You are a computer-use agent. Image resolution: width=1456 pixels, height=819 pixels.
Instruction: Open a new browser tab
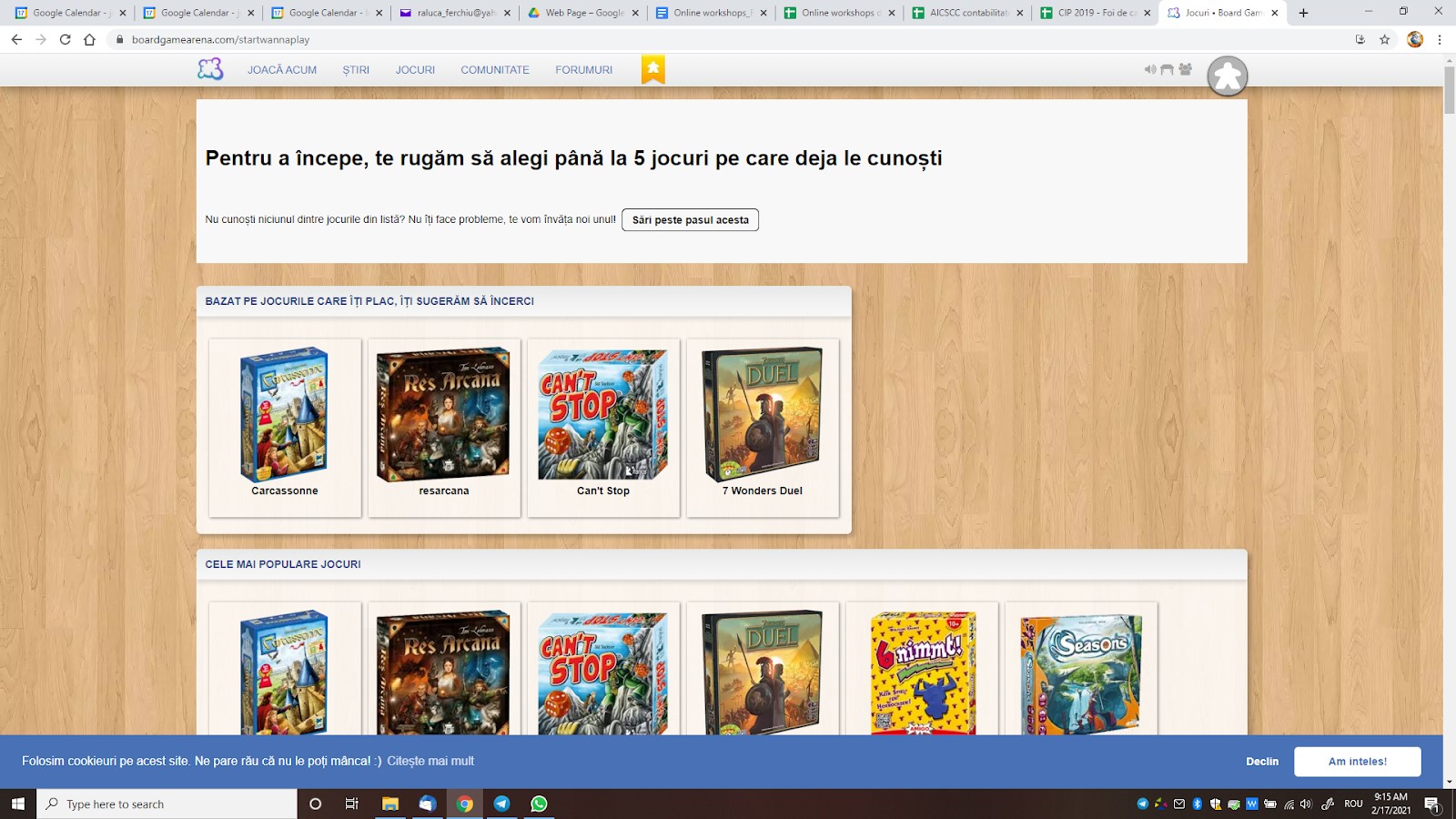1303,13
